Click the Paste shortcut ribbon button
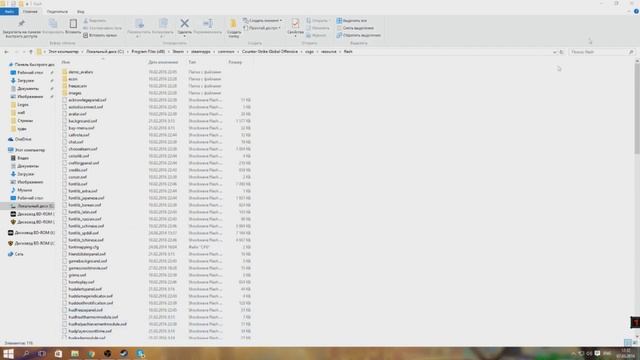Viewport: 640px width, 360px height. point(100,36)
